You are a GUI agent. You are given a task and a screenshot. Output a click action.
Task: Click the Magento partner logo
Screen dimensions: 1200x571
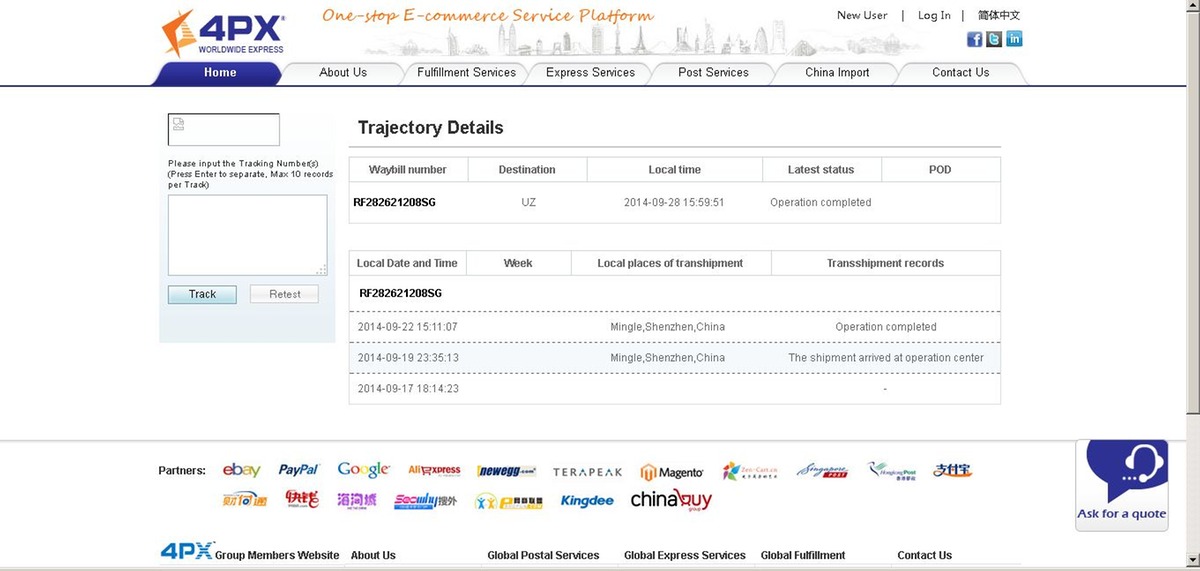[672, 472]
